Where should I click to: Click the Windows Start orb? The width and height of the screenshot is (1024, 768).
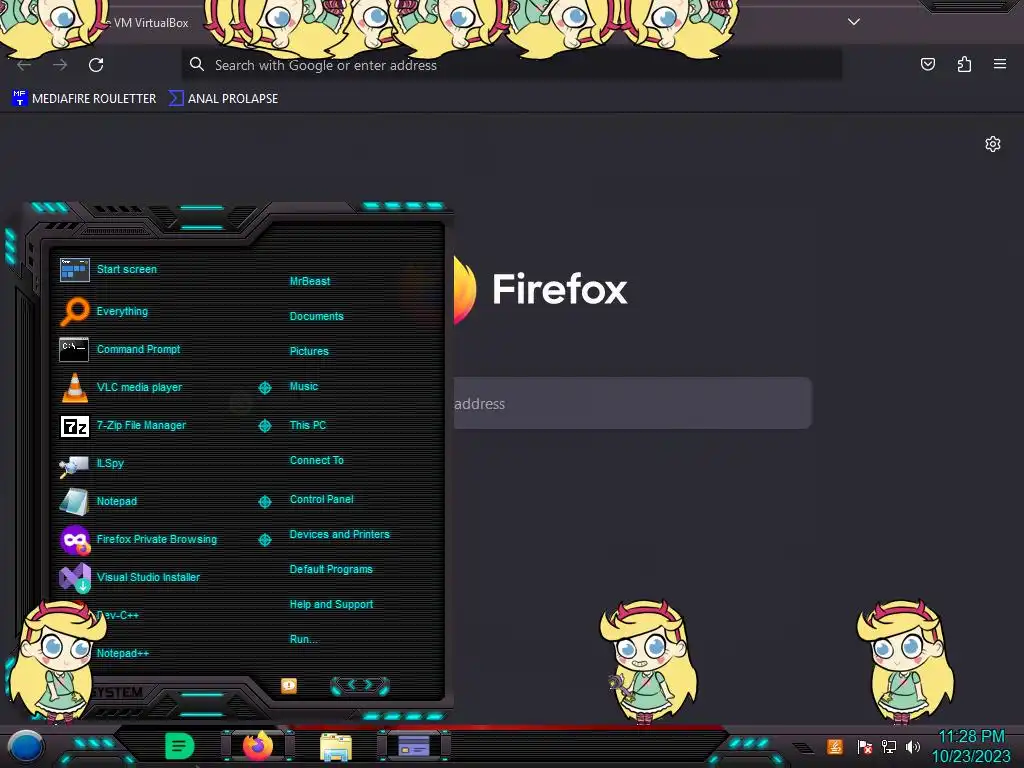click(25, 746)
